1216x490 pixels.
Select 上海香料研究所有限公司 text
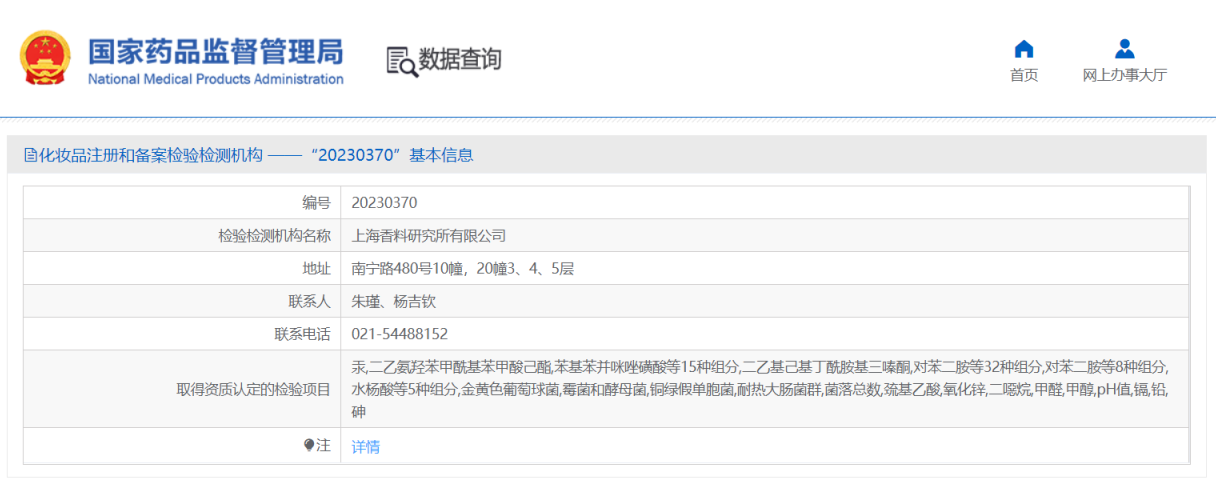(429, 236)
